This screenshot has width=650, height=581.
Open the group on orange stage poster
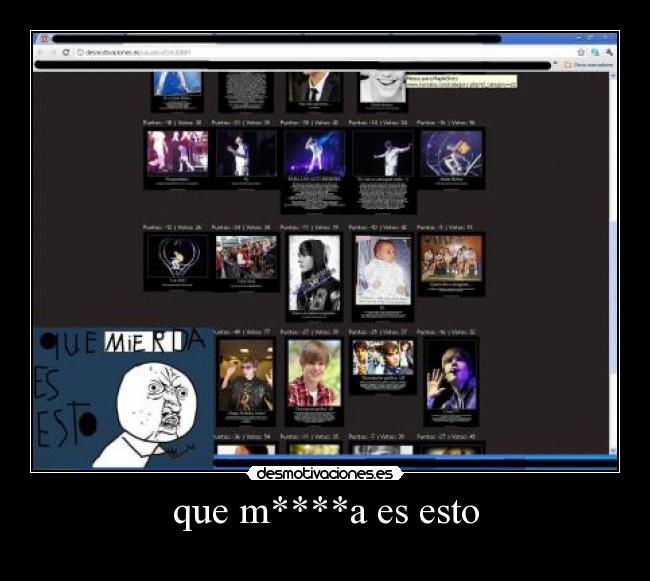(451, 264)
